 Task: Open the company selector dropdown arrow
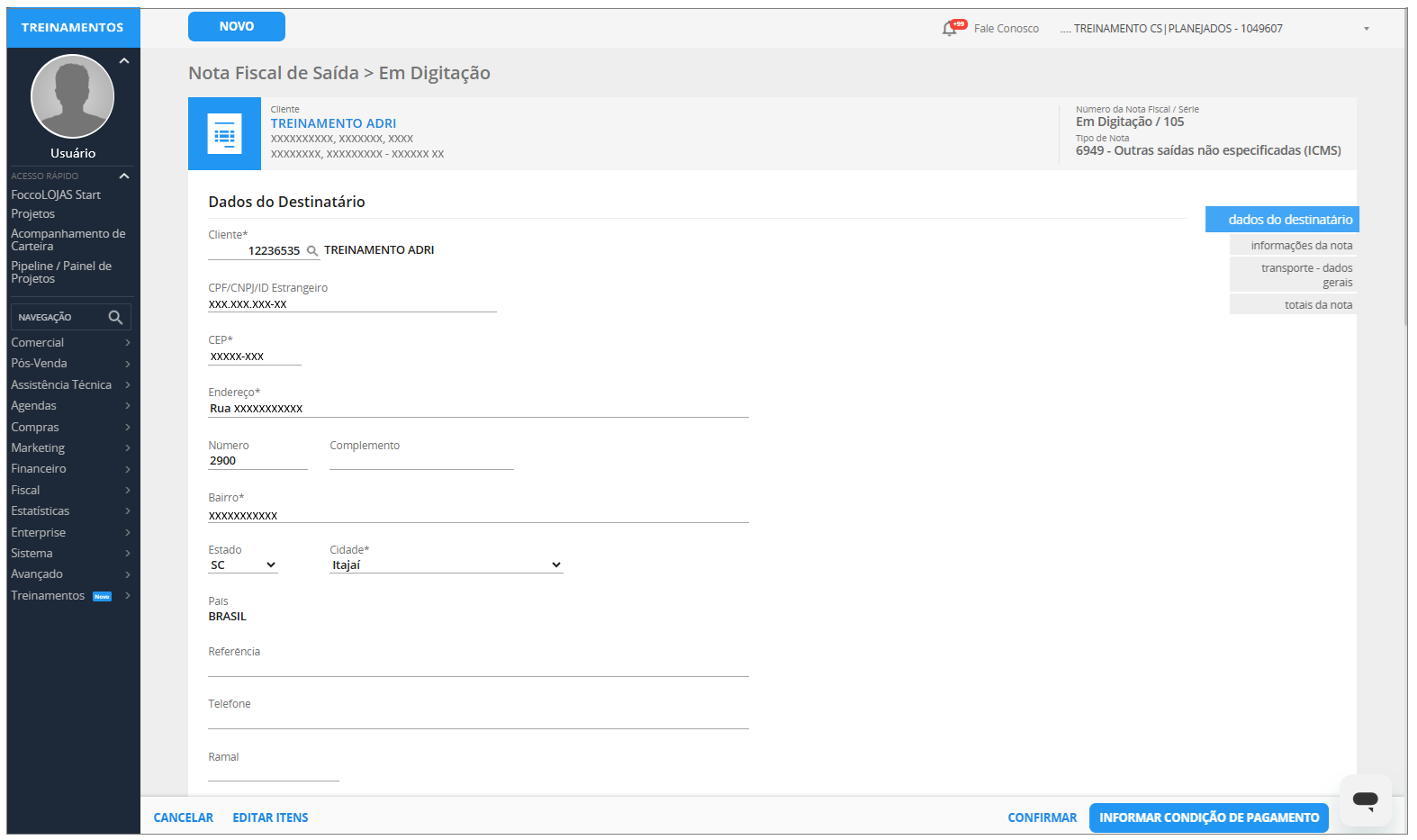point(1366,29)
